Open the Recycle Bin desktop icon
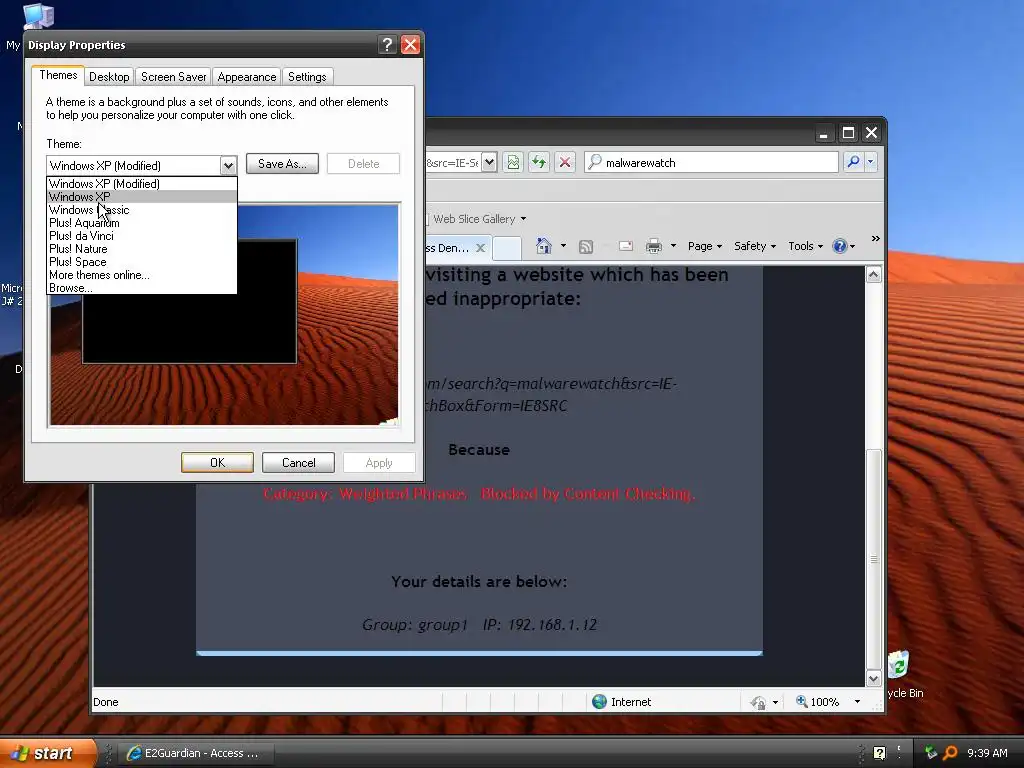This screenshot has height=768, width=1024. coord(899,666)
